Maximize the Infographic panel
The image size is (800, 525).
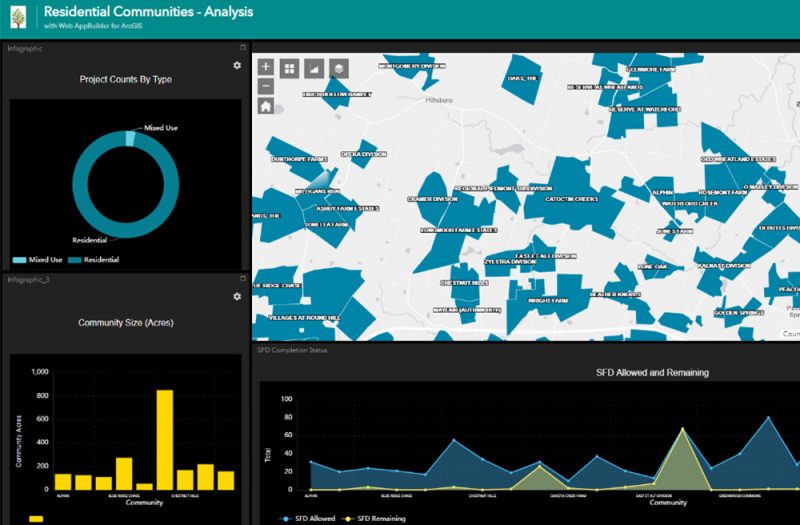[x=243, y=47]
